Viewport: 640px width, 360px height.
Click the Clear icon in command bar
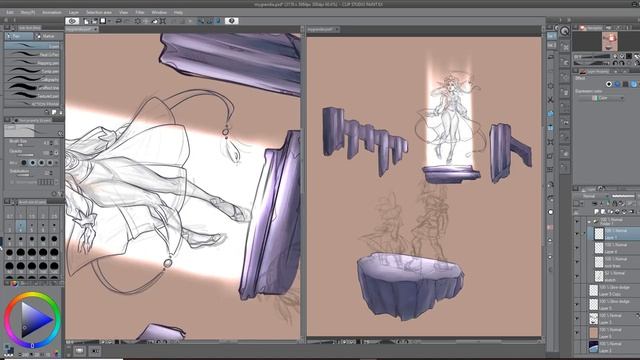point(138,21)
